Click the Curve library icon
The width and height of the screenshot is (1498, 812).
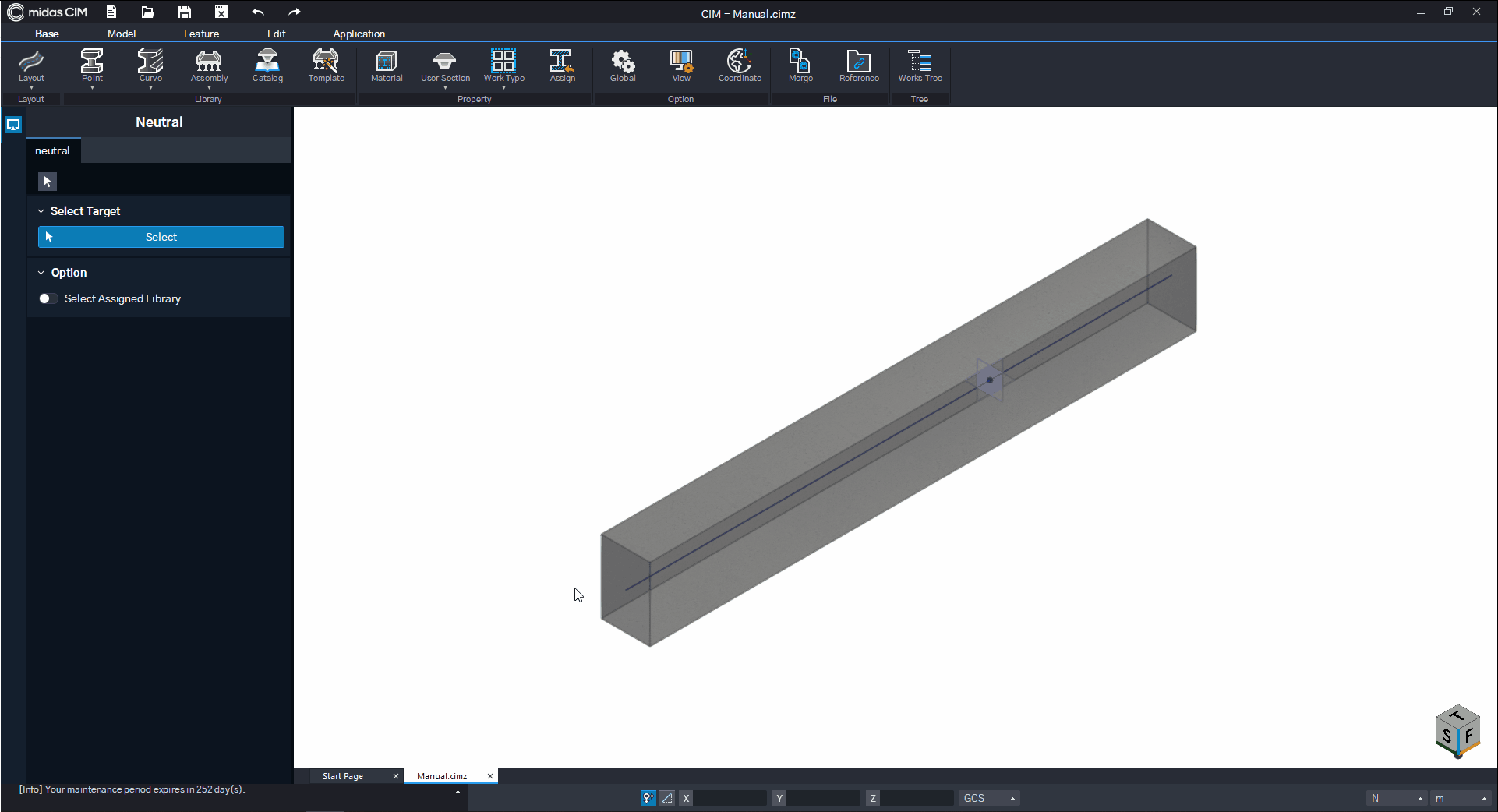tap(150, 65)
